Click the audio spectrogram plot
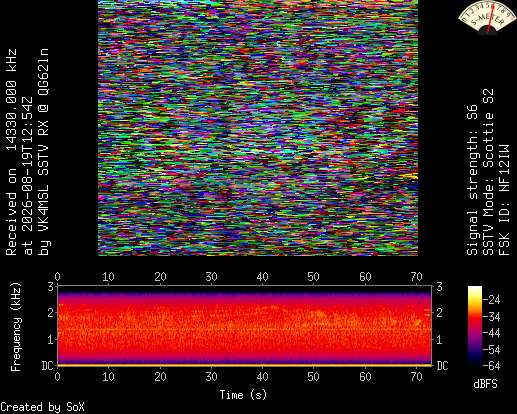 click(245, 325)
